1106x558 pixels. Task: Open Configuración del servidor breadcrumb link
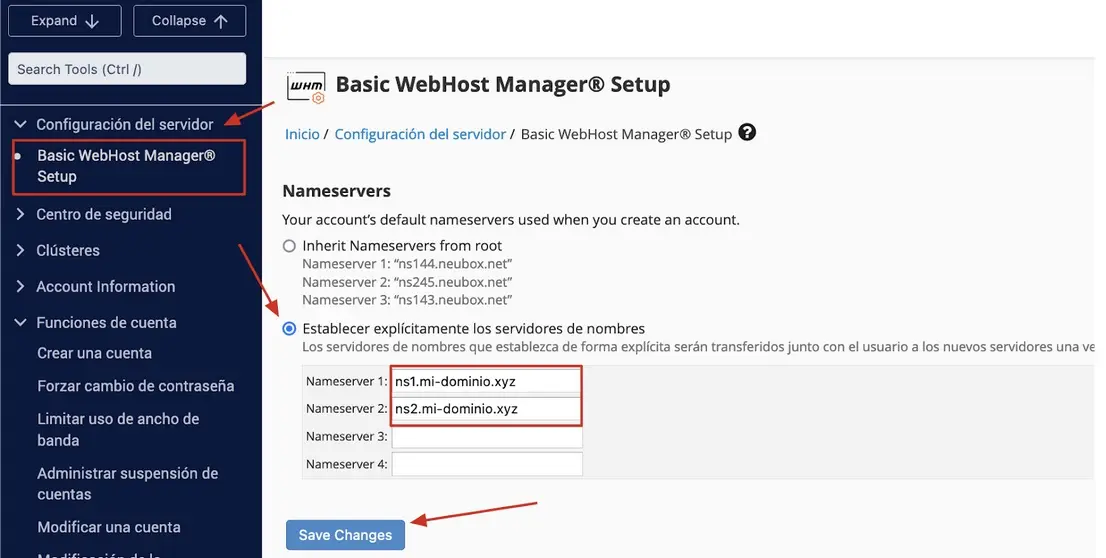click(420, 134)
